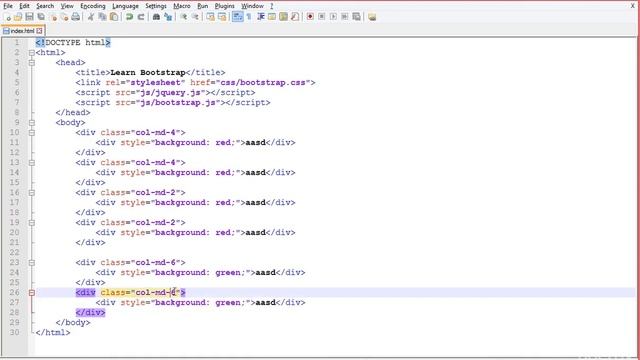Collapse the col-md-6 div fold on line 23
The image size is (640, 360).
coord(32,262)
